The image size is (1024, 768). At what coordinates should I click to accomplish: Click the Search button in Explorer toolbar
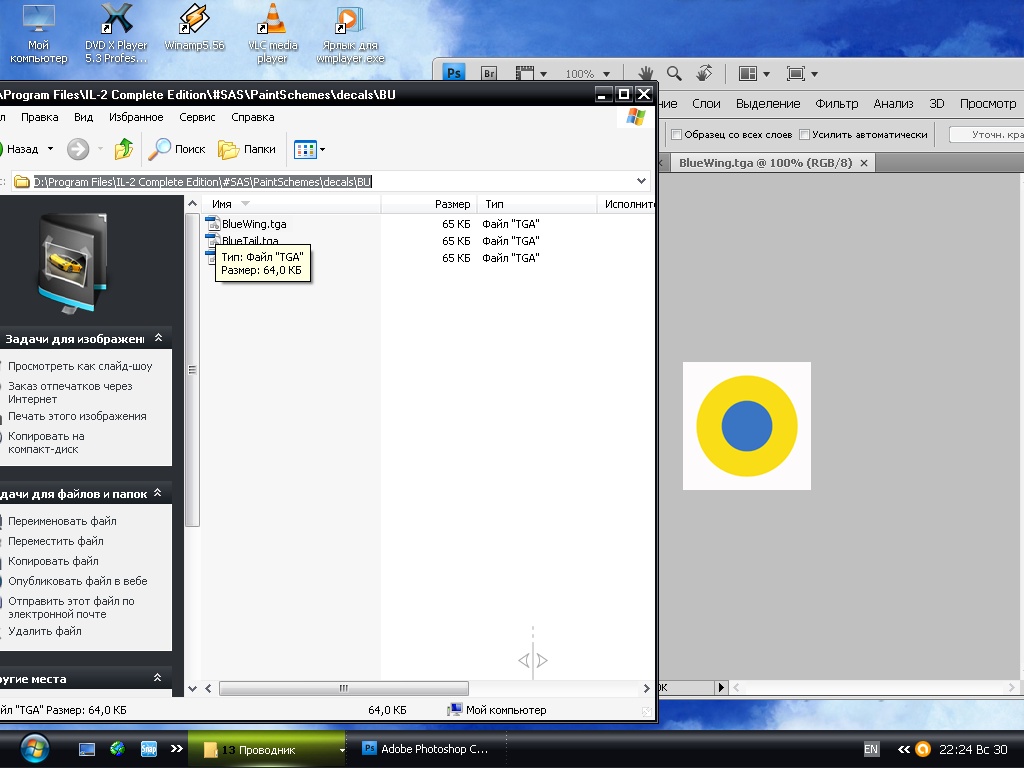[177, 149]
